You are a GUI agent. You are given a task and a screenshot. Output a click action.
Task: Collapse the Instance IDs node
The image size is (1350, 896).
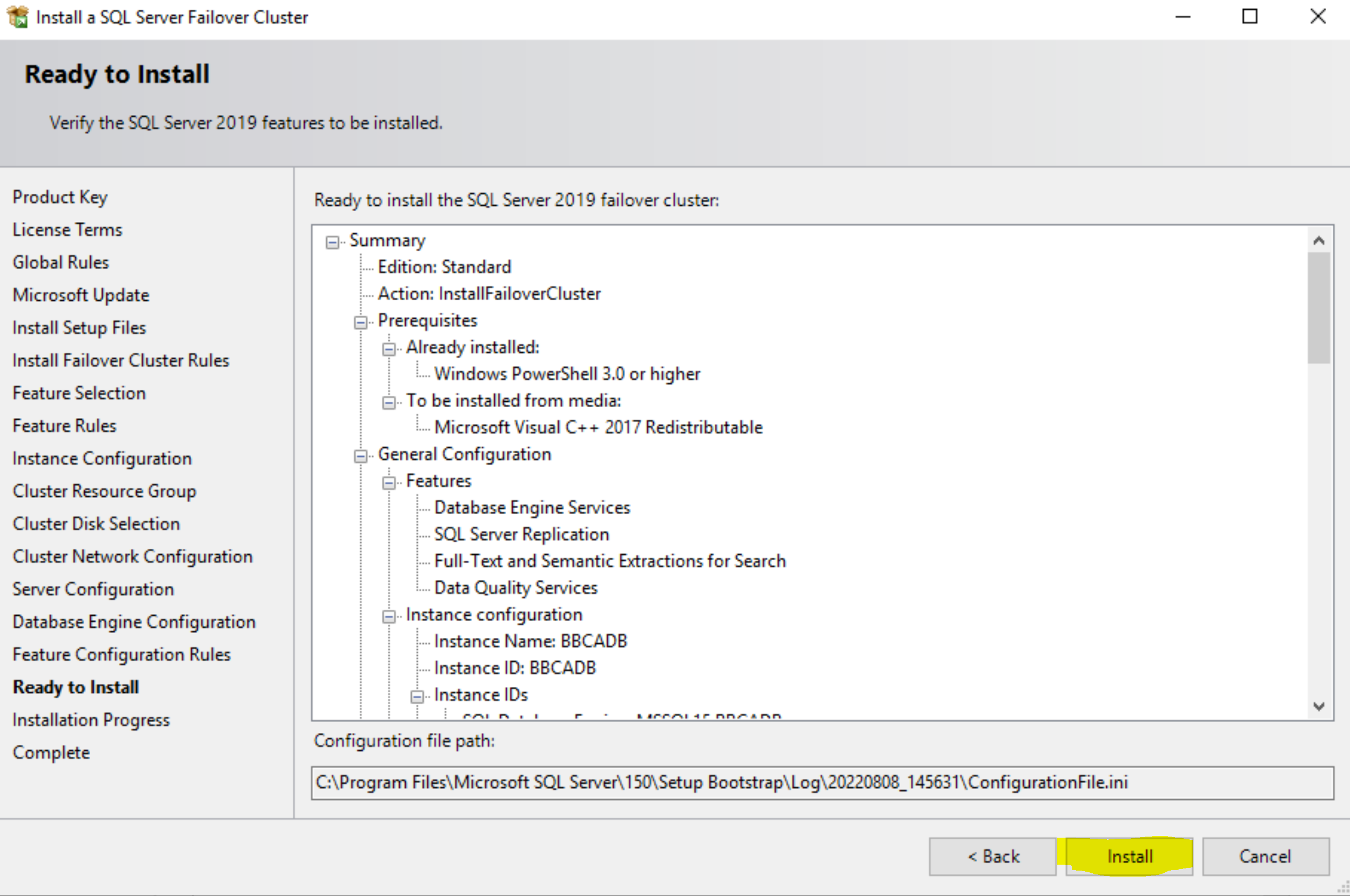pyautogui.click(x=417, y=697)
